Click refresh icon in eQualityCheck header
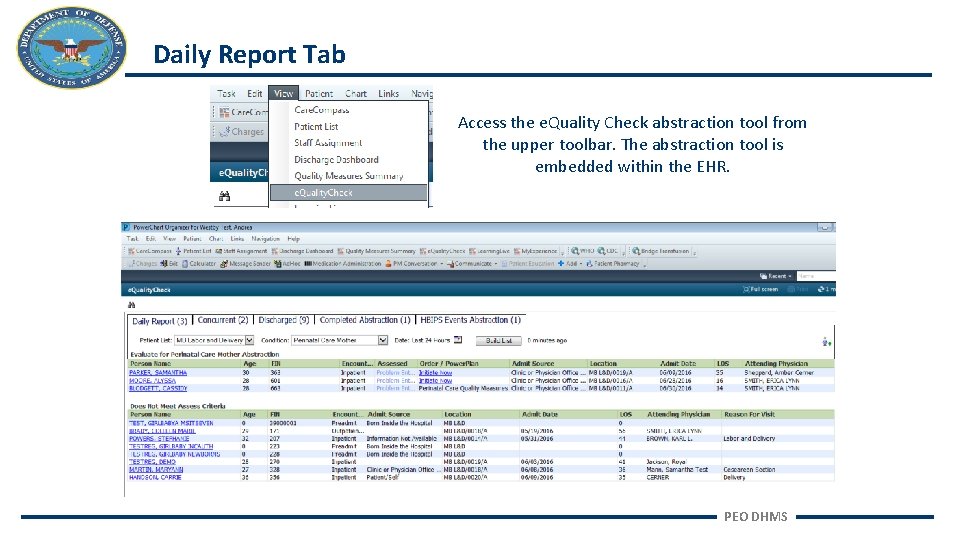960x540 pixels. (x=821, y=290)
